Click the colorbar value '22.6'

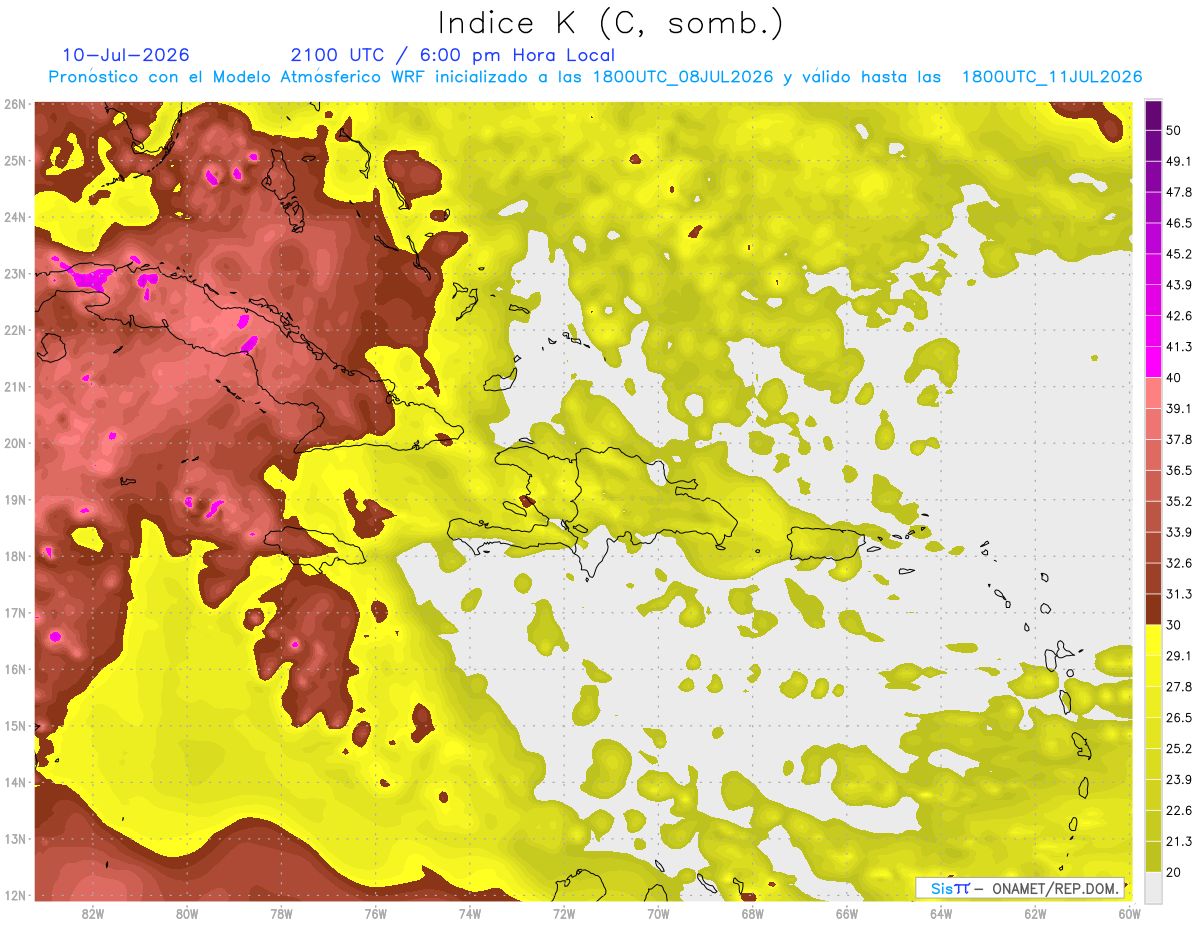pyautogui.click(x=1179, y=810)
